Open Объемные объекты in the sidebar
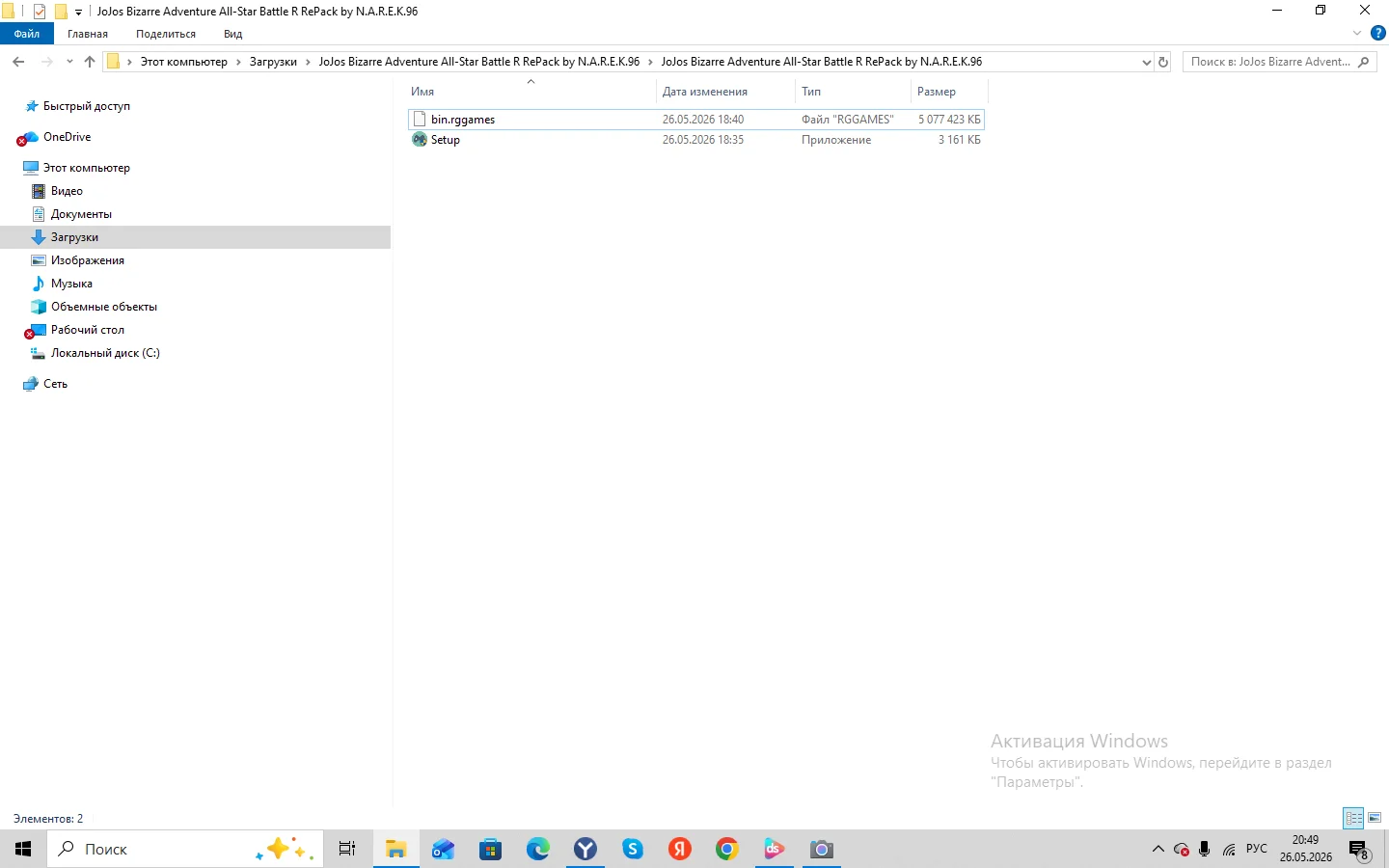 [x=103, y=307]
